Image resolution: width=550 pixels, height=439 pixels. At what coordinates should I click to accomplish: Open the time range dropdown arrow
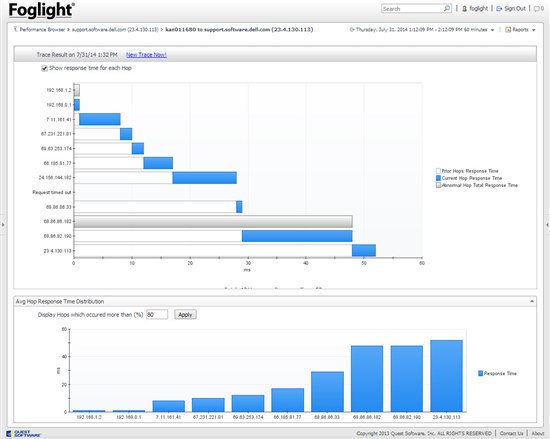[x=492, y=30]
